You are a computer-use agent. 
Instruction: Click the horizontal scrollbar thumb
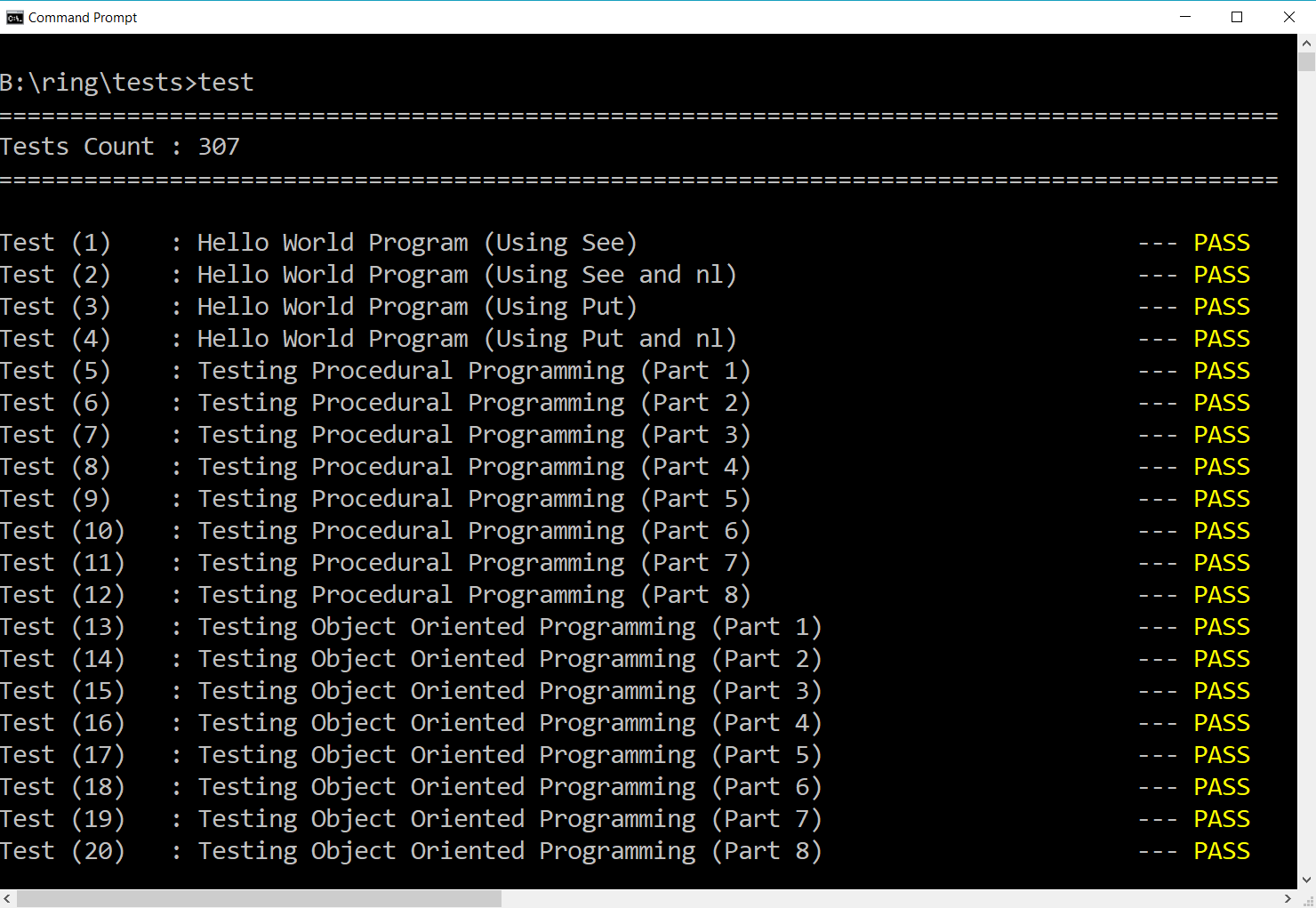(258, 899)
